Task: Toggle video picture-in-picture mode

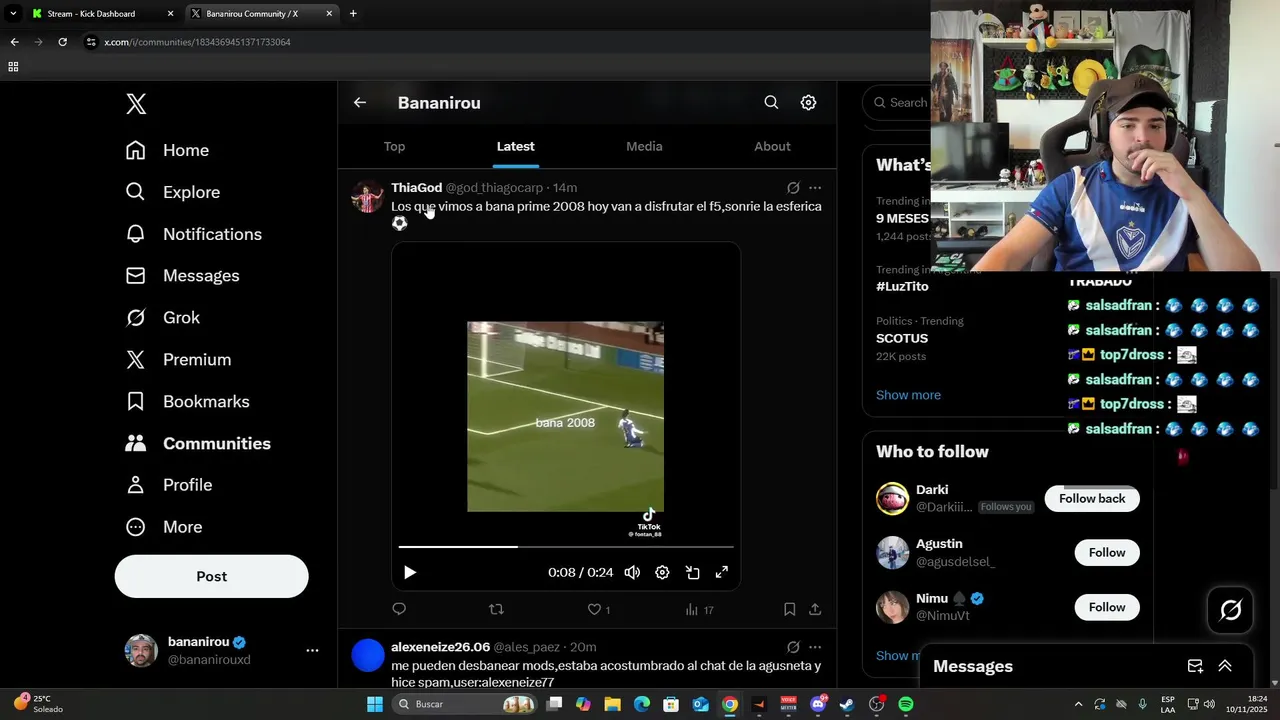Action: coord(692,572)
